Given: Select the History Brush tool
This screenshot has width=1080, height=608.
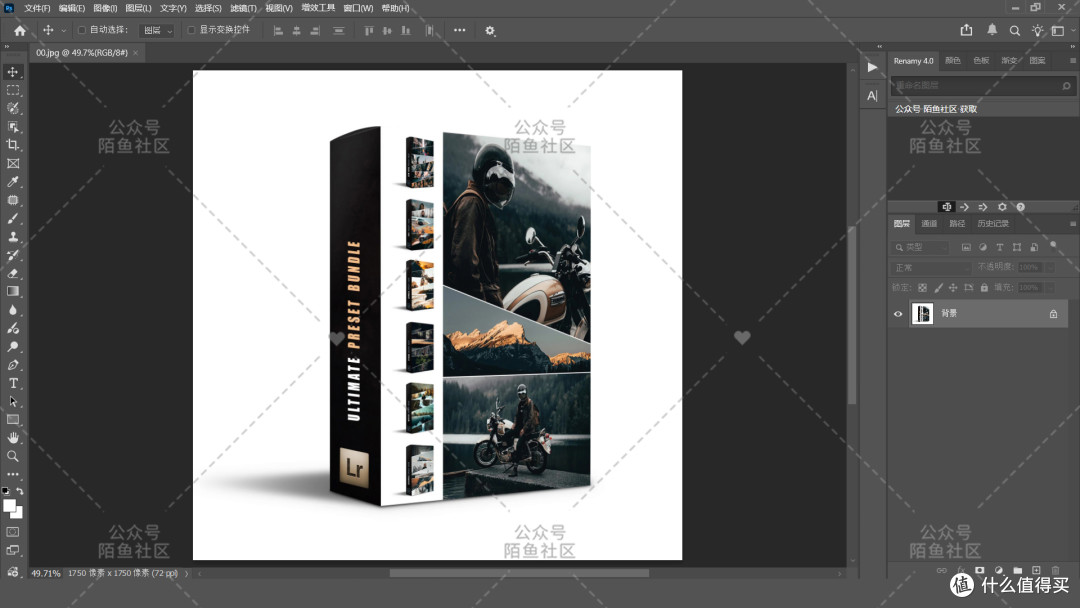Looking at the screenshot, I should (x=13, y=255).
